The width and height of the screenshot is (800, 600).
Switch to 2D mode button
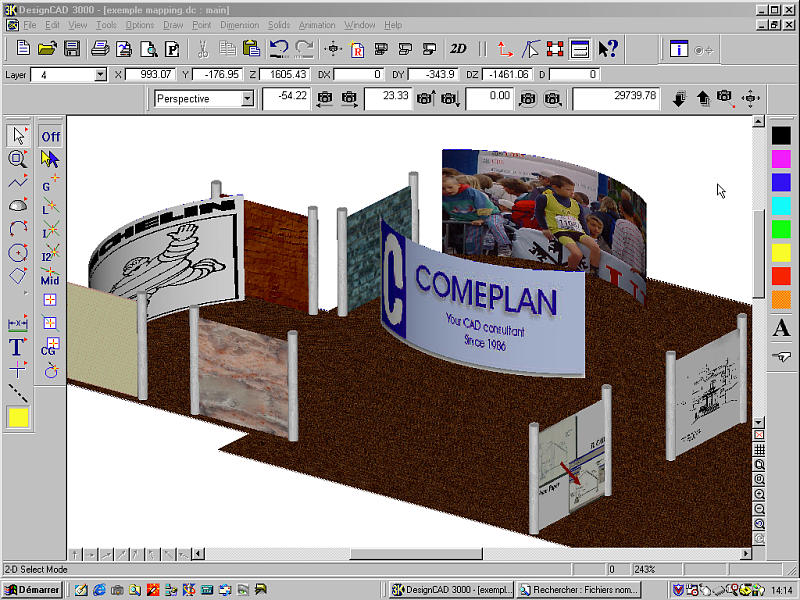(458, 48)
